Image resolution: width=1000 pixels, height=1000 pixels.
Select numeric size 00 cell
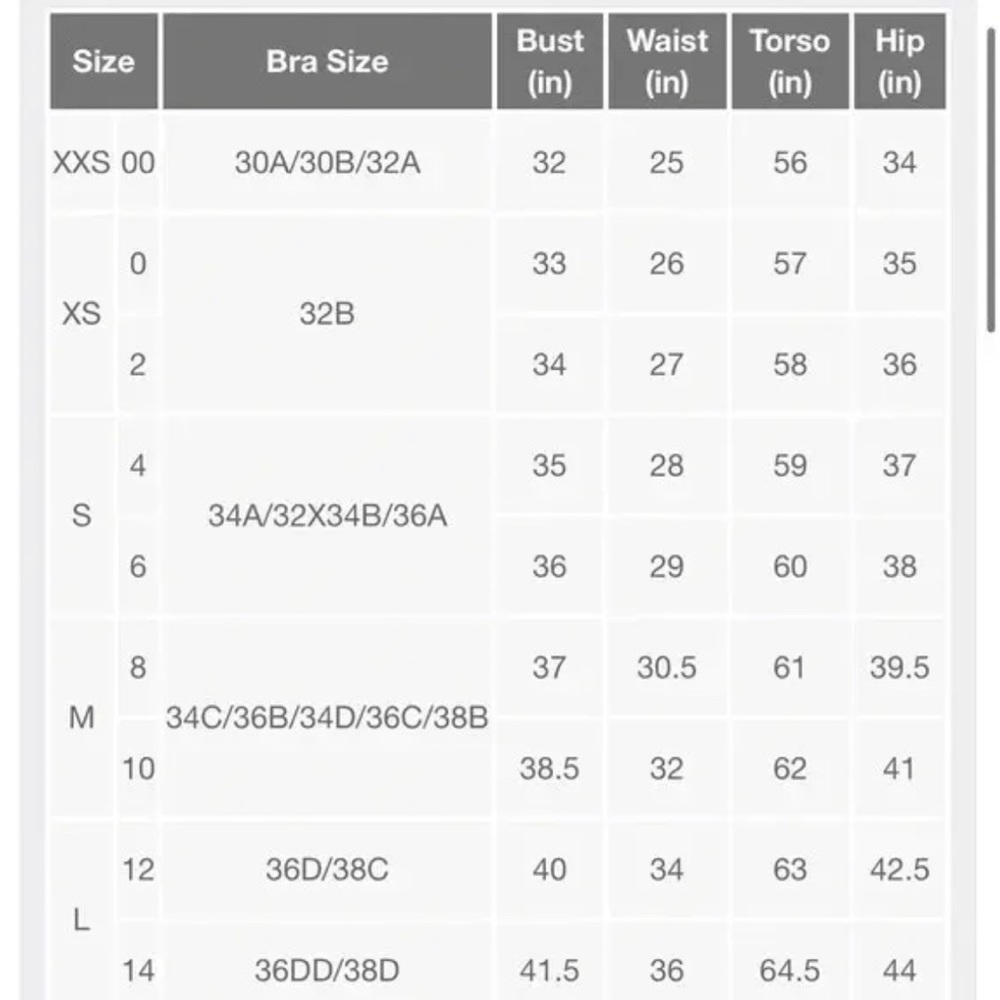tap(138, 163)
